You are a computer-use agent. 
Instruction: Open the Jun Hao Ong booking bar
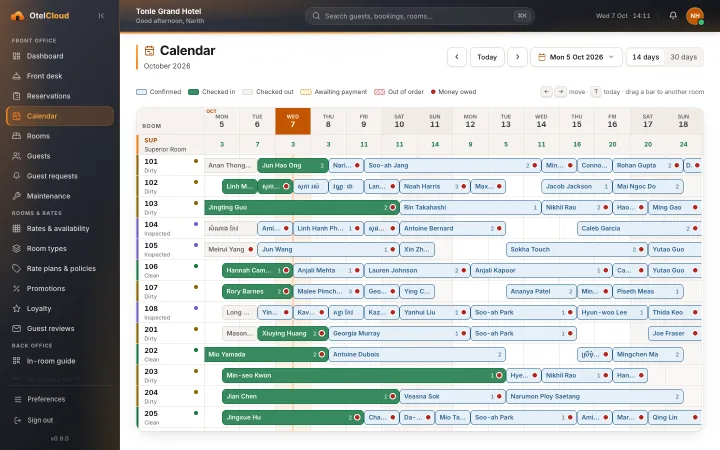[x=293, y=165]
